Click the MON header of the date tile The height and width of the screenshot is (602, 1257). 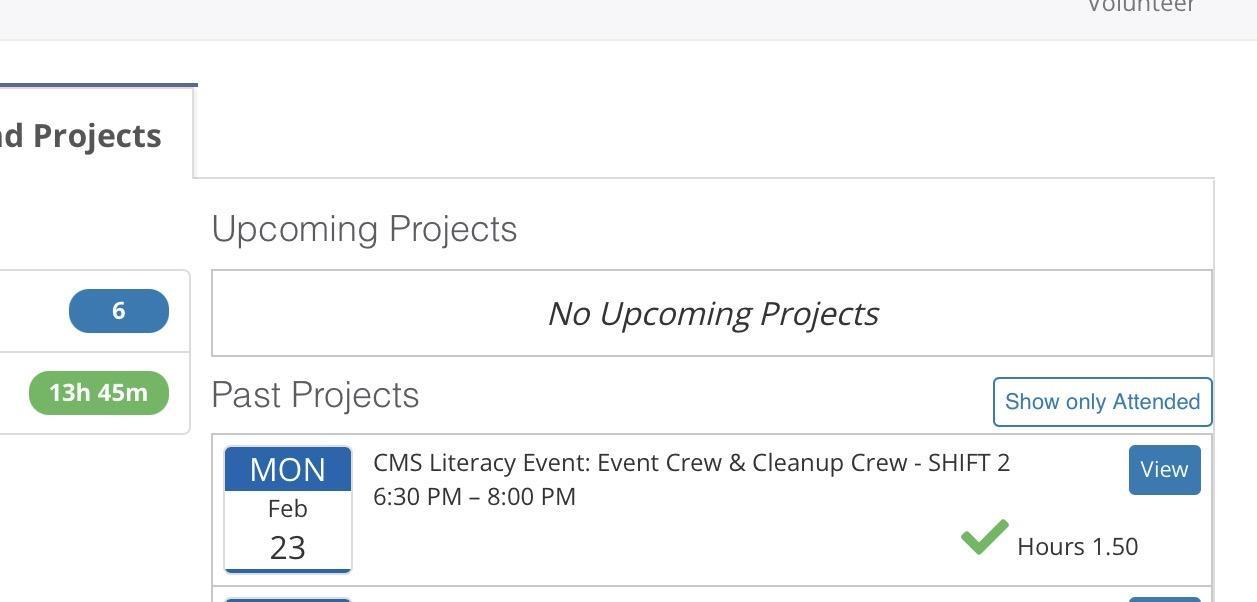288,469
